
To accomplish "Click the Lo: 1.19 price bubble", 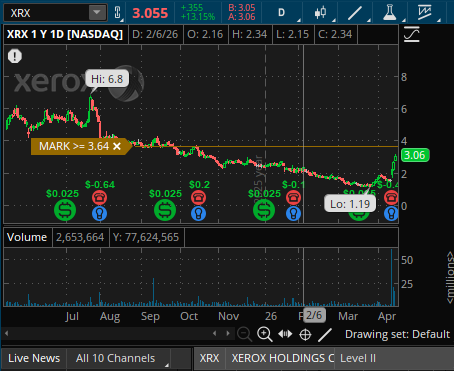I will pyautogui.click(x=350, y=204).
